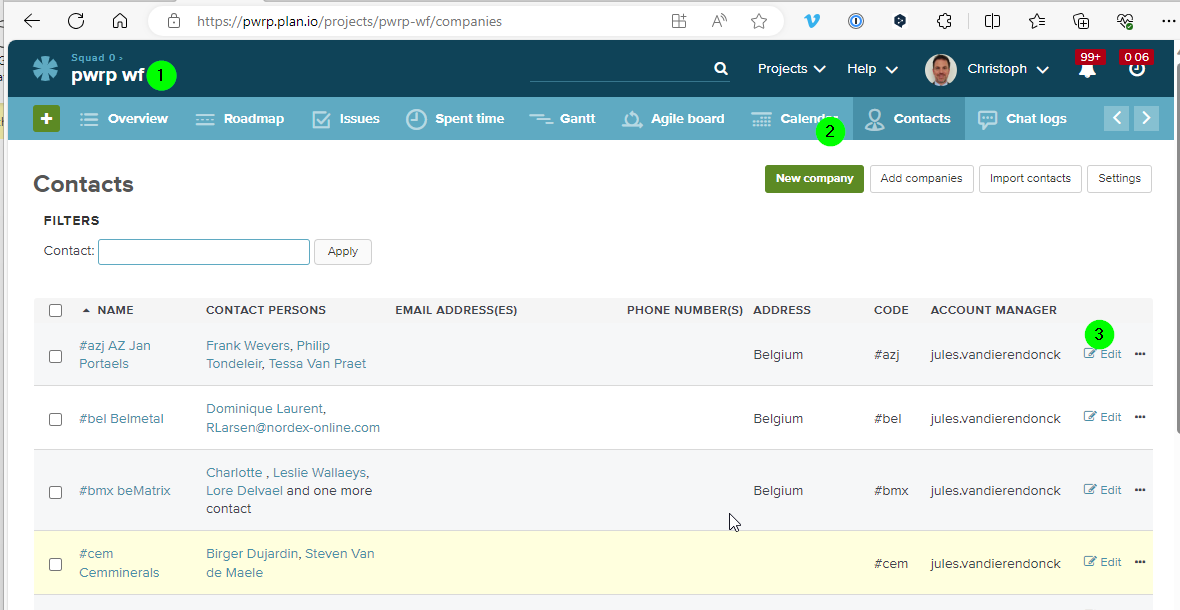
Task: Open the browser home page icon
Action: pos(120,21)
